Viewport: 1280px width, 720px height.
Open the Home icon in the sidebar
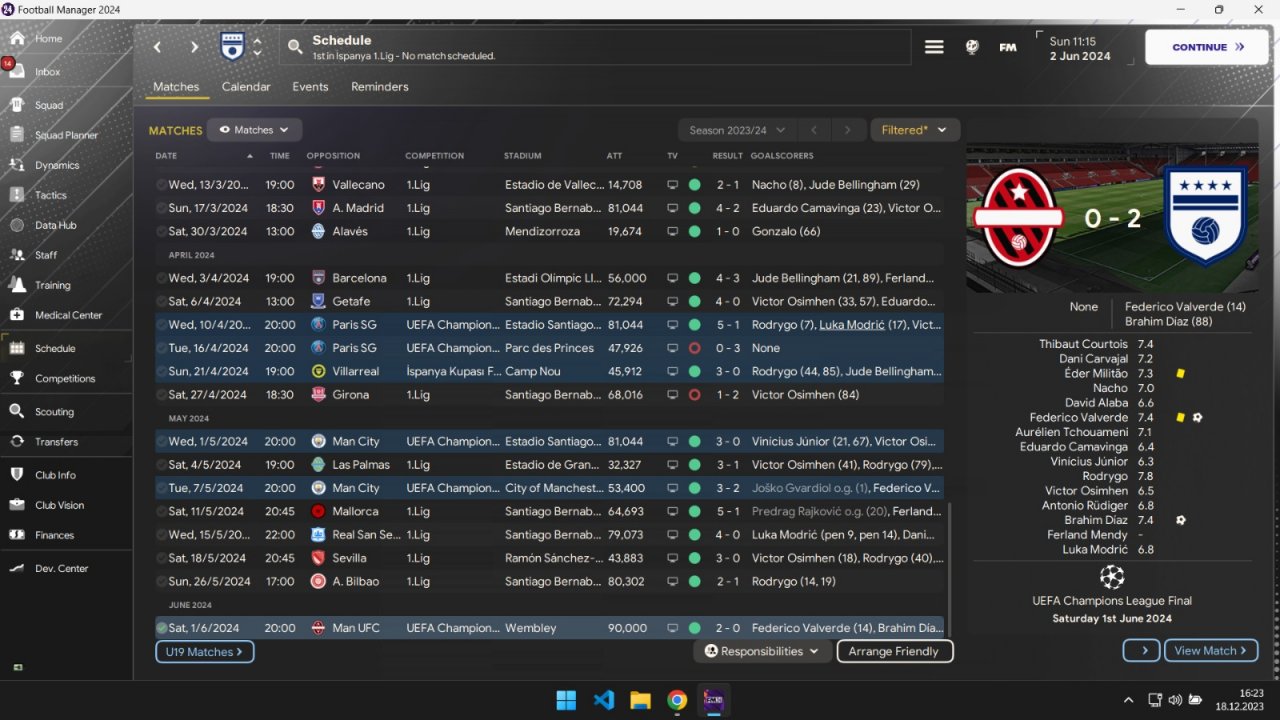(17, 38)
